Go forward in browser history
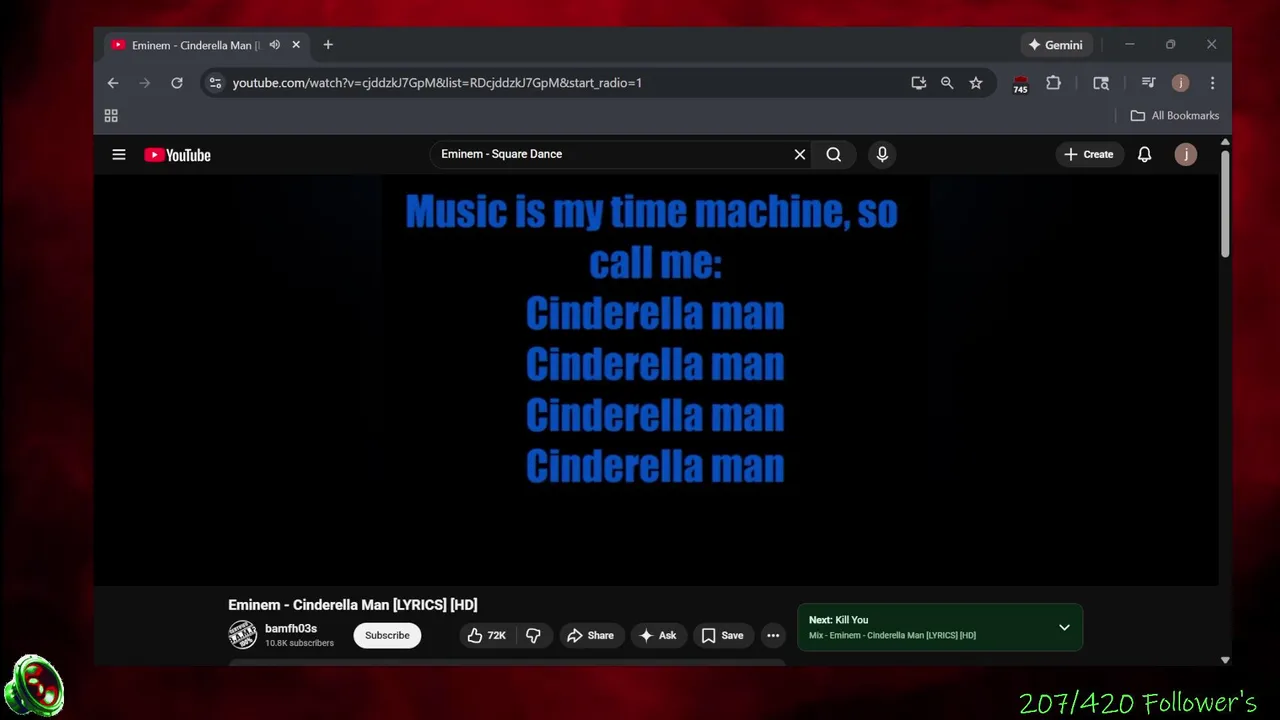This screenshot has height=720, width=1280. pyautogui.click(x=145, y=83)
